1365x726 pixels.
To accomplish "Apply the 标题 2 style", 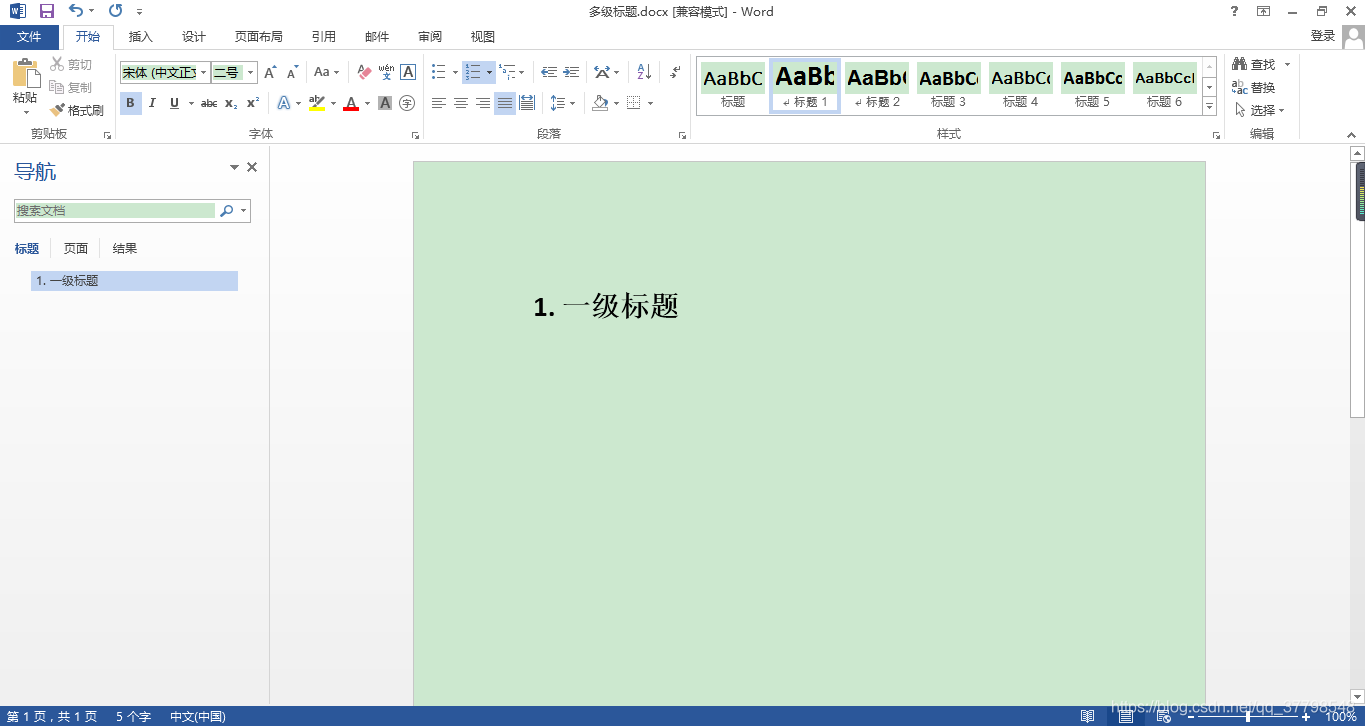I will tap(877, 85).
